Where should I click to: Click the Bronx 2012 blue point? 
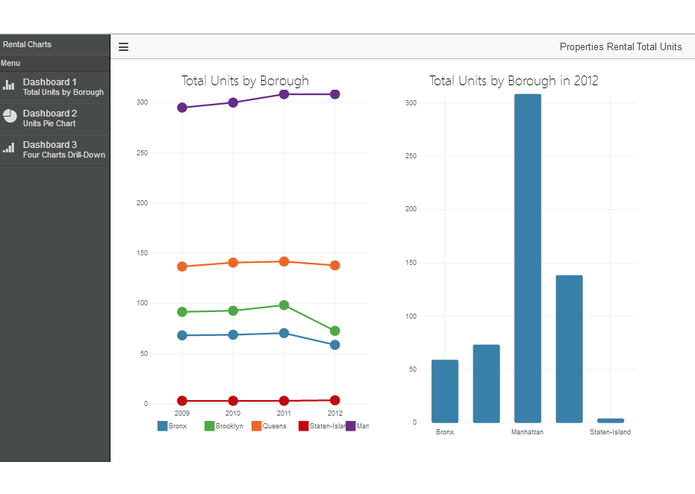pos(335,345)
